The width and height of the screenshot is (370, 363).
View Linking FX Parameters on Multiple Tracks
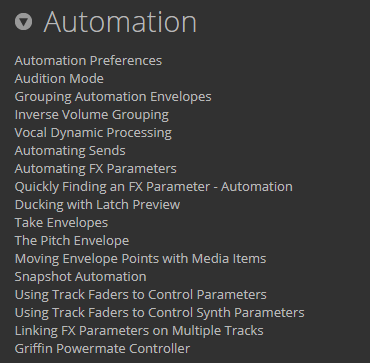139,331
